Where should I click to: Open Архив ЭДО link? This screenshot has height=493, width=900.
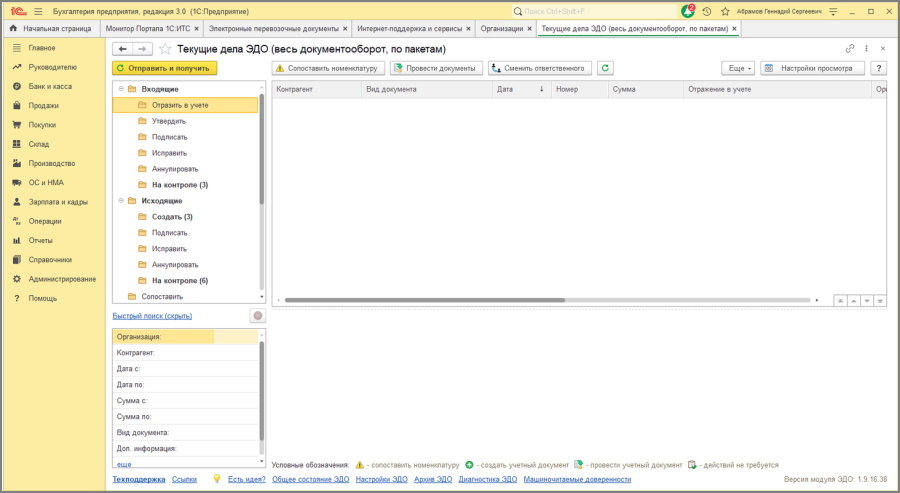[x=433, y=480]
